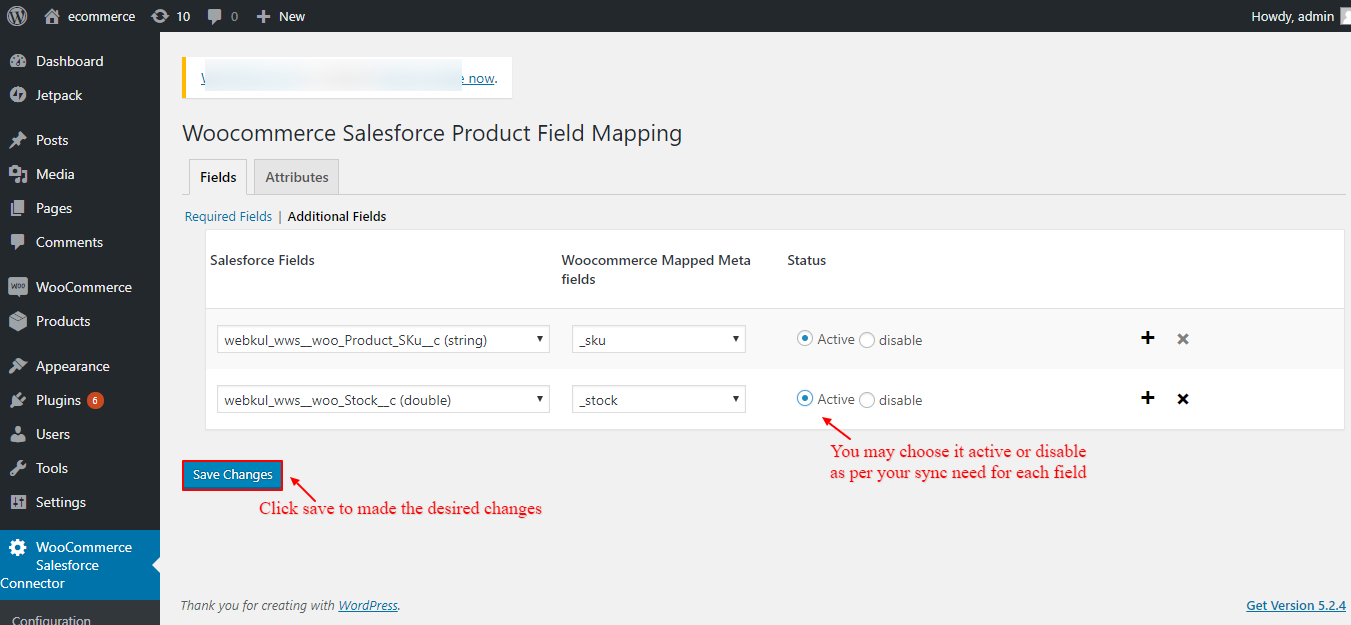Select disable for the Stock field row
The height and width of the screenshot is (625, 1351).
point(867,400)
